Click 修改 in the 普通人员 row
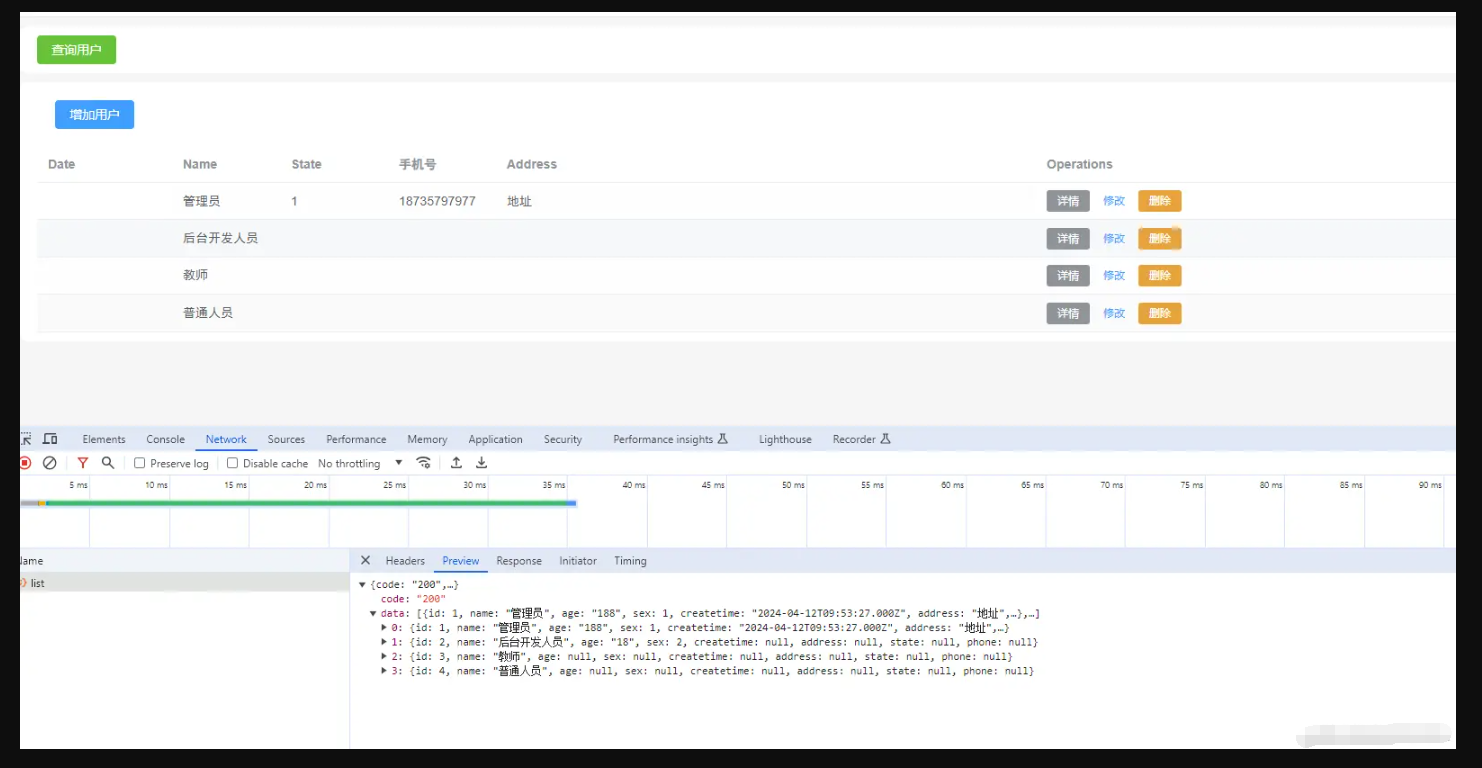1482x768 pixels. click(x=1114, y=313)
